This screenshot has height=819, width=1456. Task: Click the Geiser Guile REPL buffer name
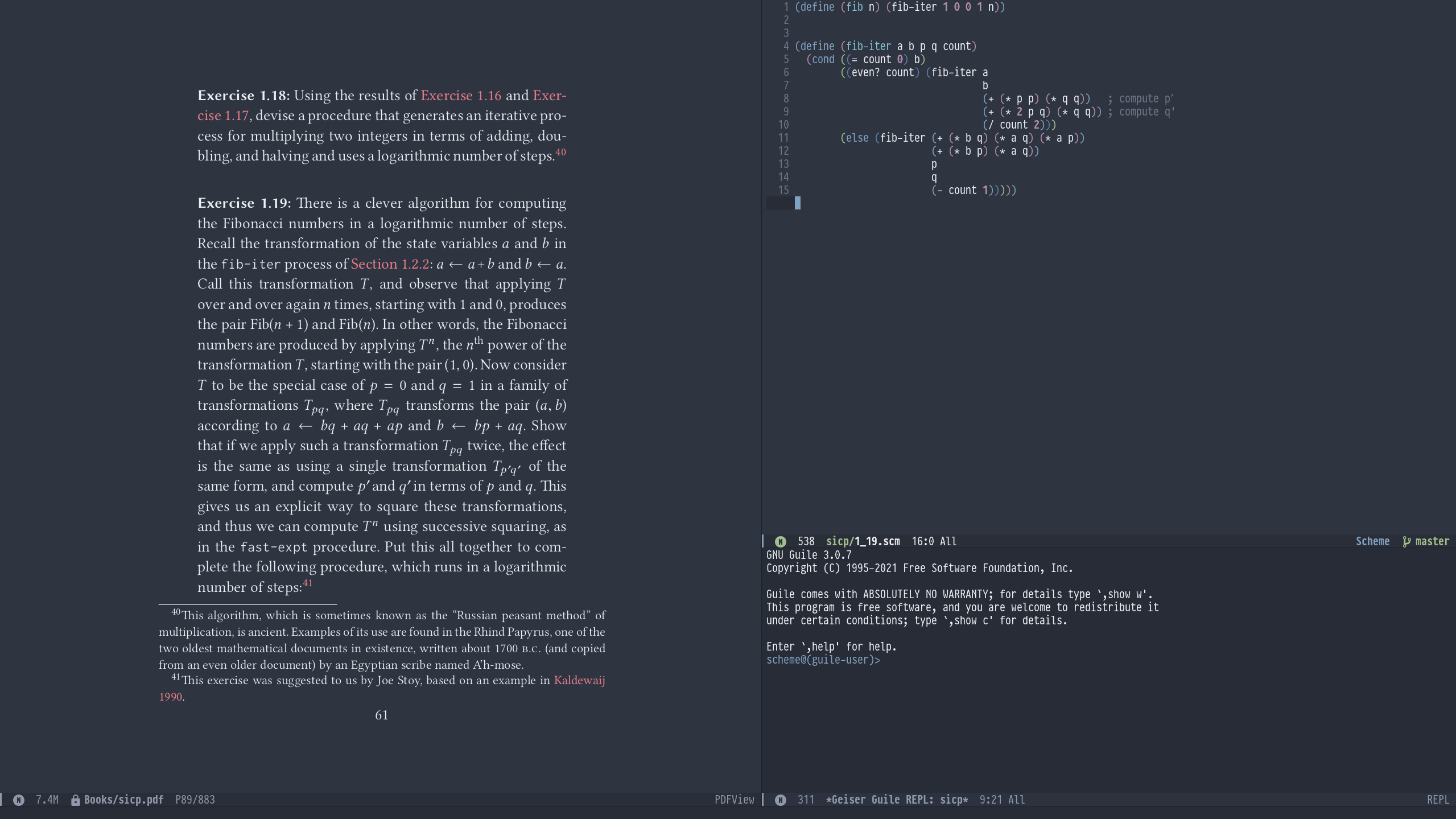(x=897, y=800)
